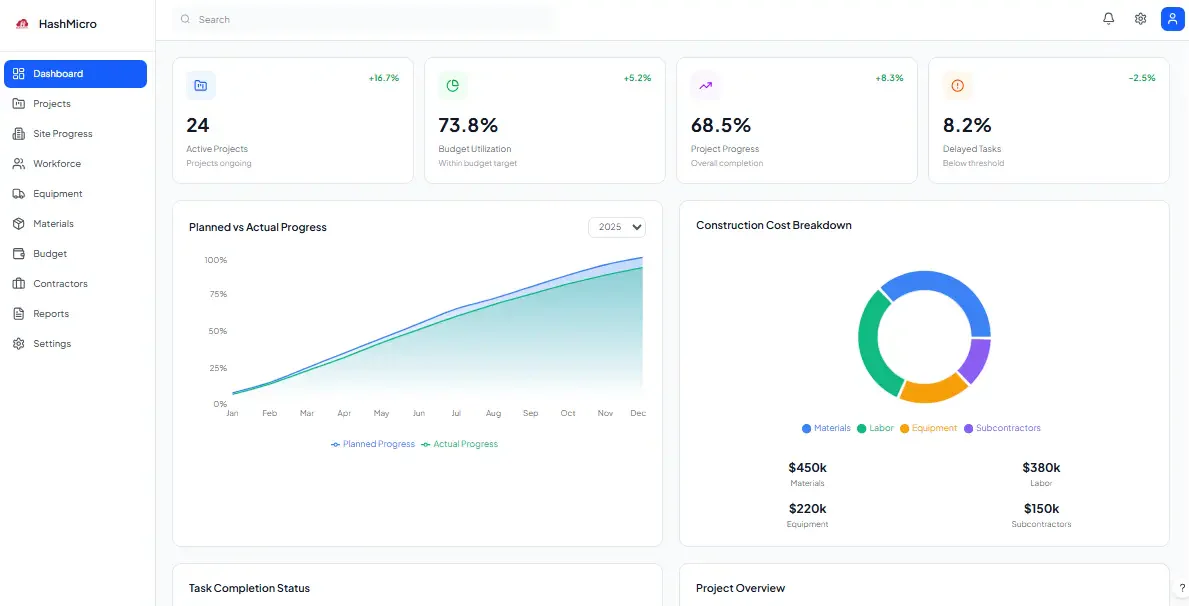Click the Project Overview heading
The image size is (1189, 606).
point(740,589)
